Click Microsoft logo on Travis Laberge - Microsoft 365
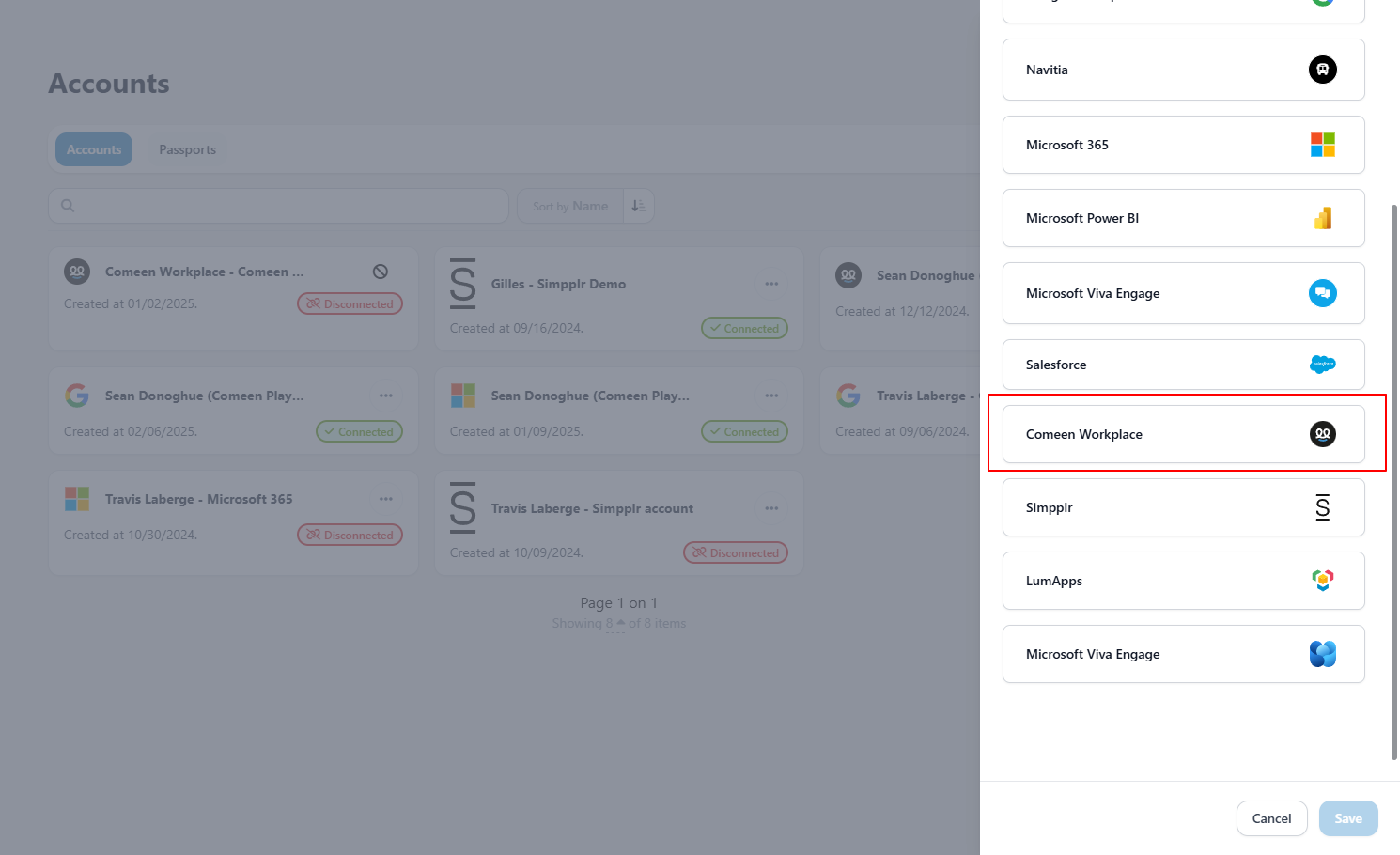The width and height of the screenshot is (1400, 855). pos(77,499)
